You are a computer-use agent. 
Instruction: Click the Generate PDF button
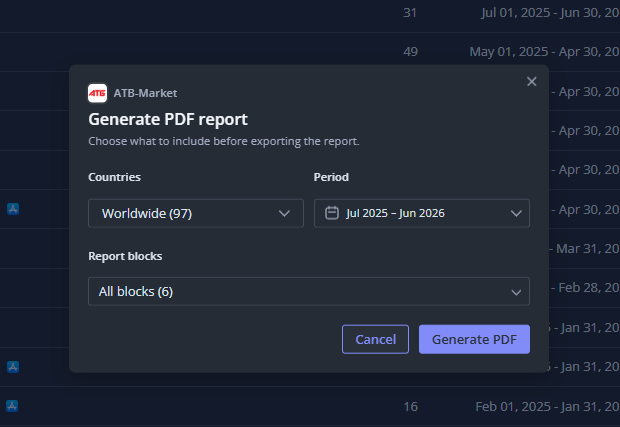pos(474,339)
